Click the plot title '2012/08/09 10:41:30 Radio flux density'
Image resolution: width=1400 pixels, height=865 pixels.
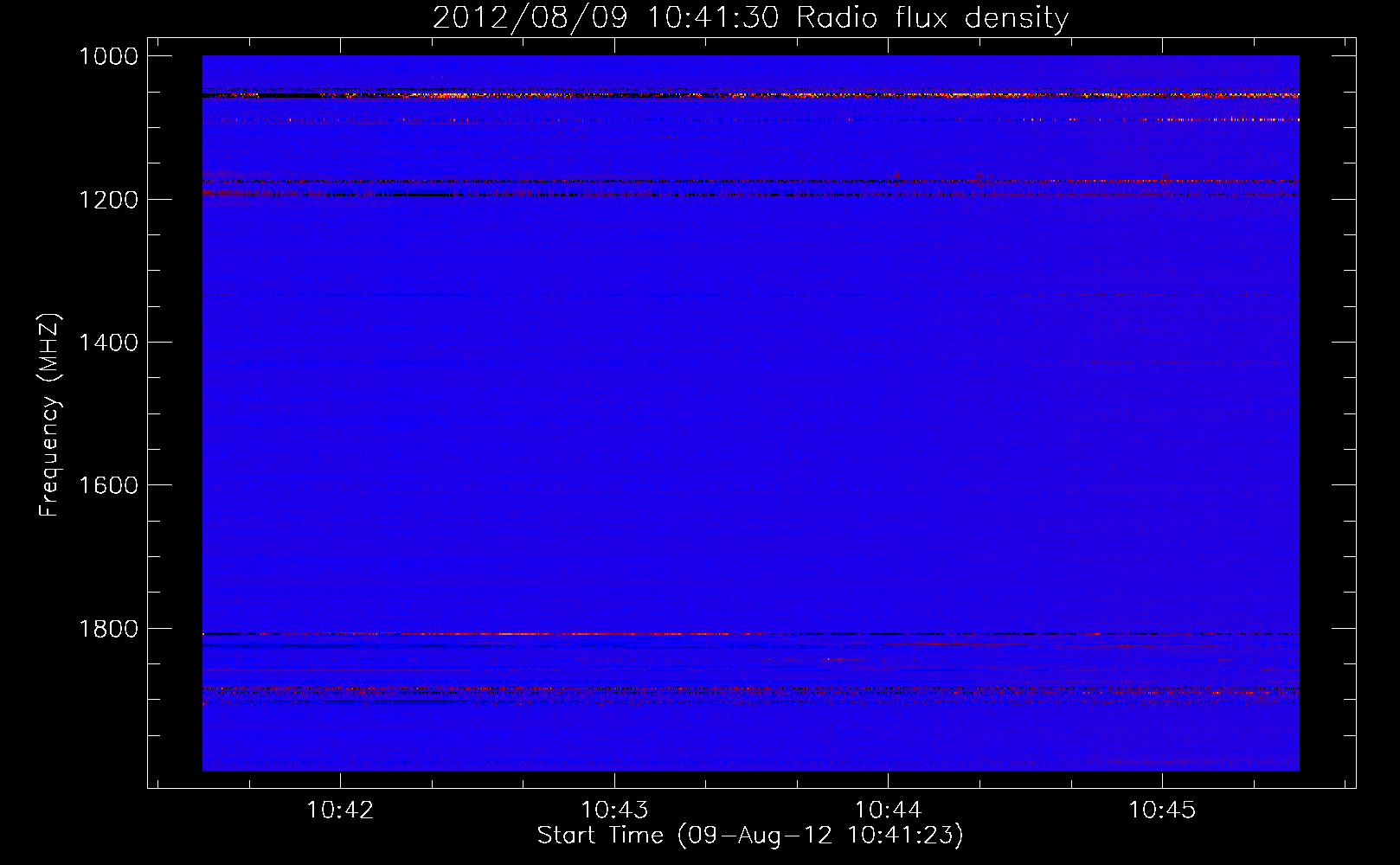[750, 17]
